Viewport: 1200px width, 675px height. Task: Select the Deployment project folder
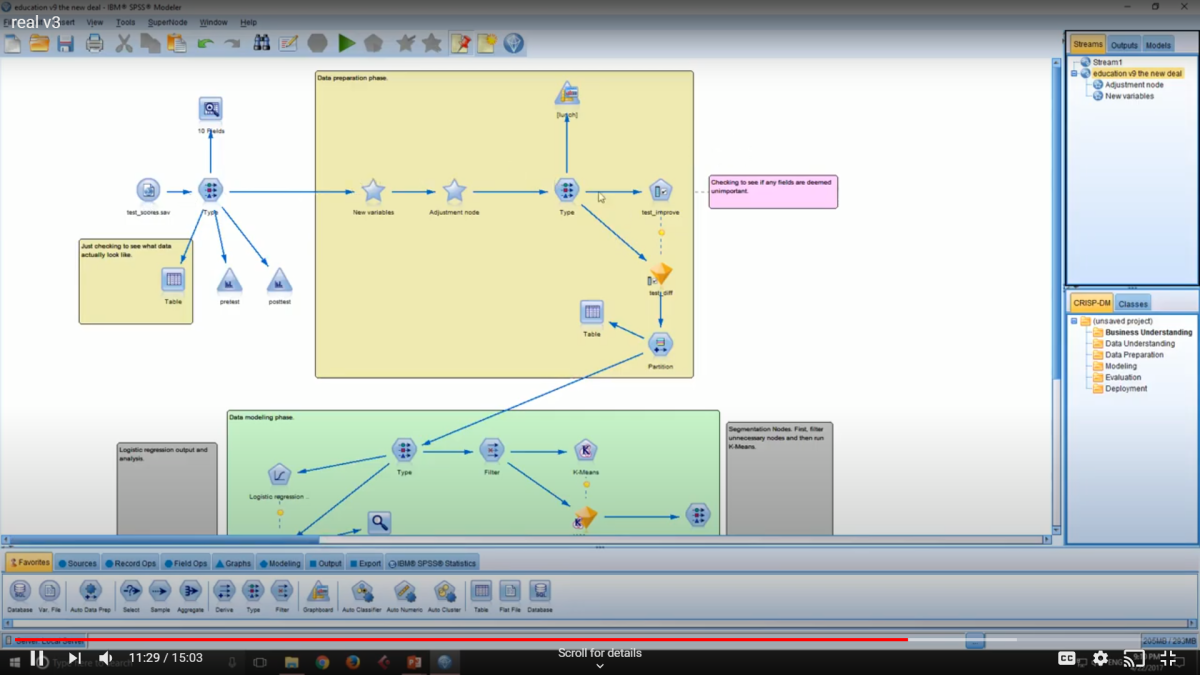(1126, 389)
